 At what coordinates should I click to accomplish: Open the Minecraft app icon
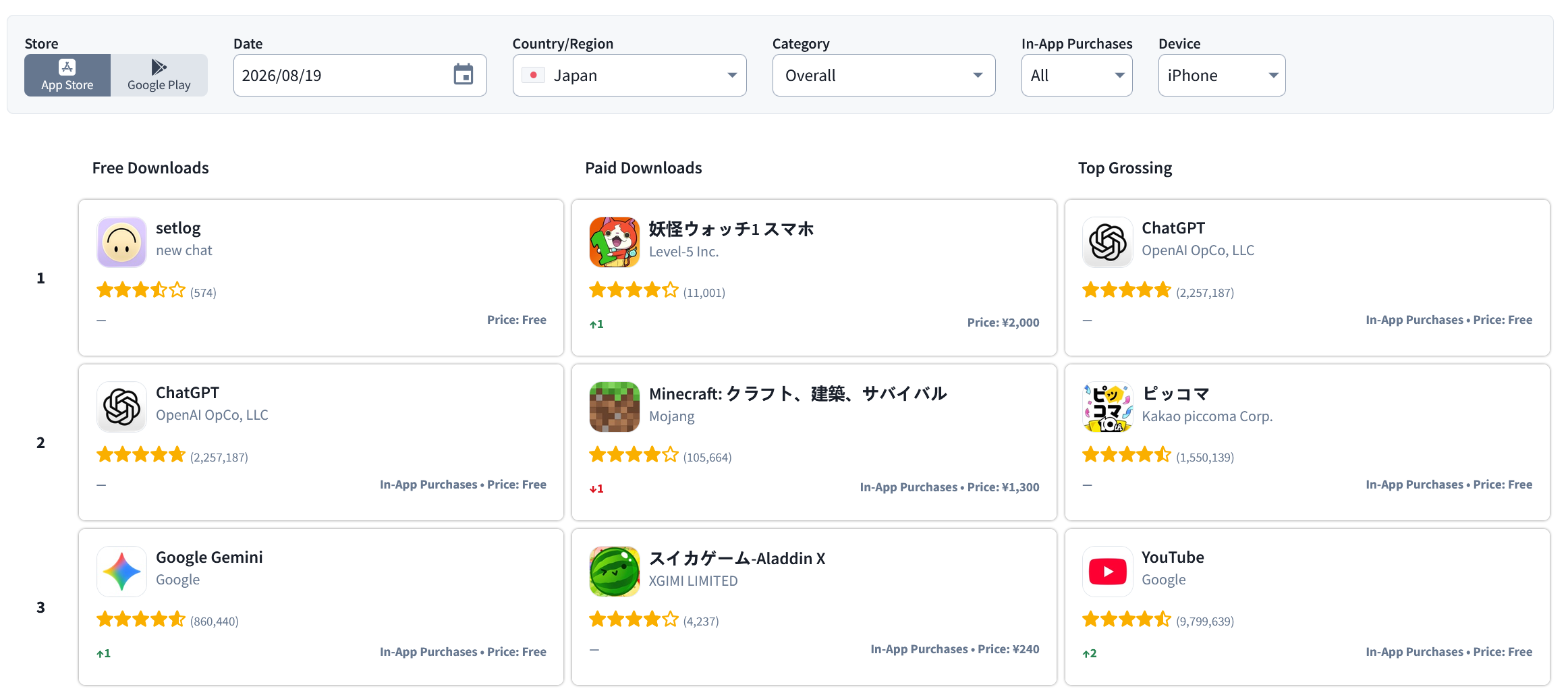point(614,407)
